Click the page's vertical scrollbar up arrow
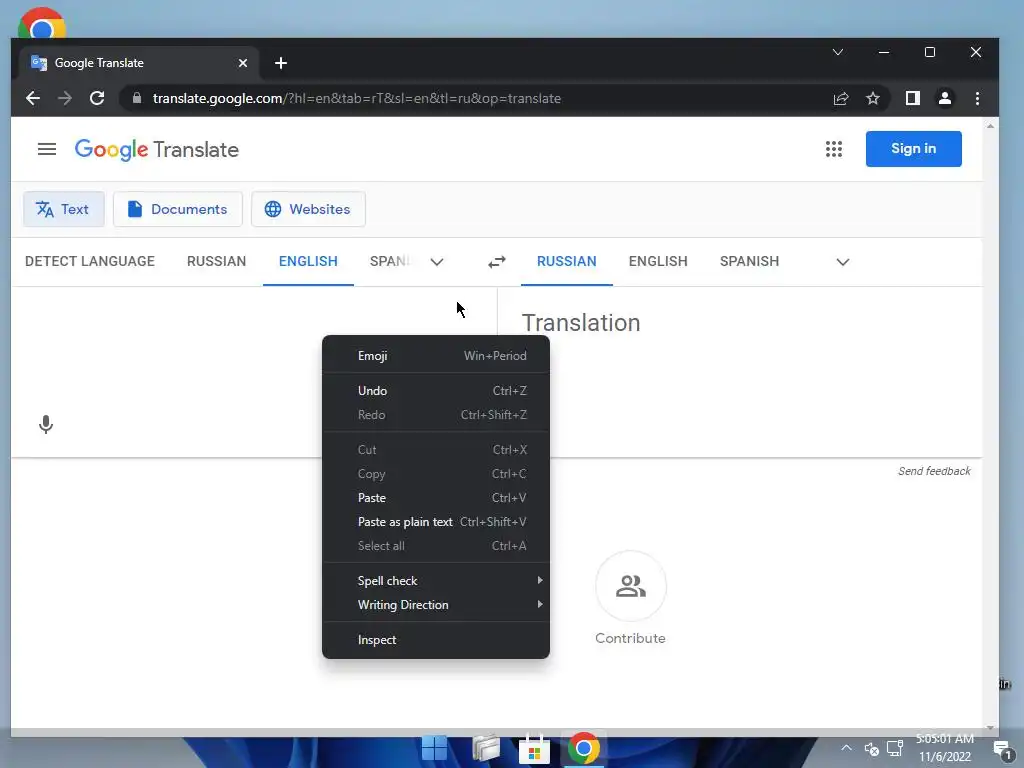 click(990, 126)
